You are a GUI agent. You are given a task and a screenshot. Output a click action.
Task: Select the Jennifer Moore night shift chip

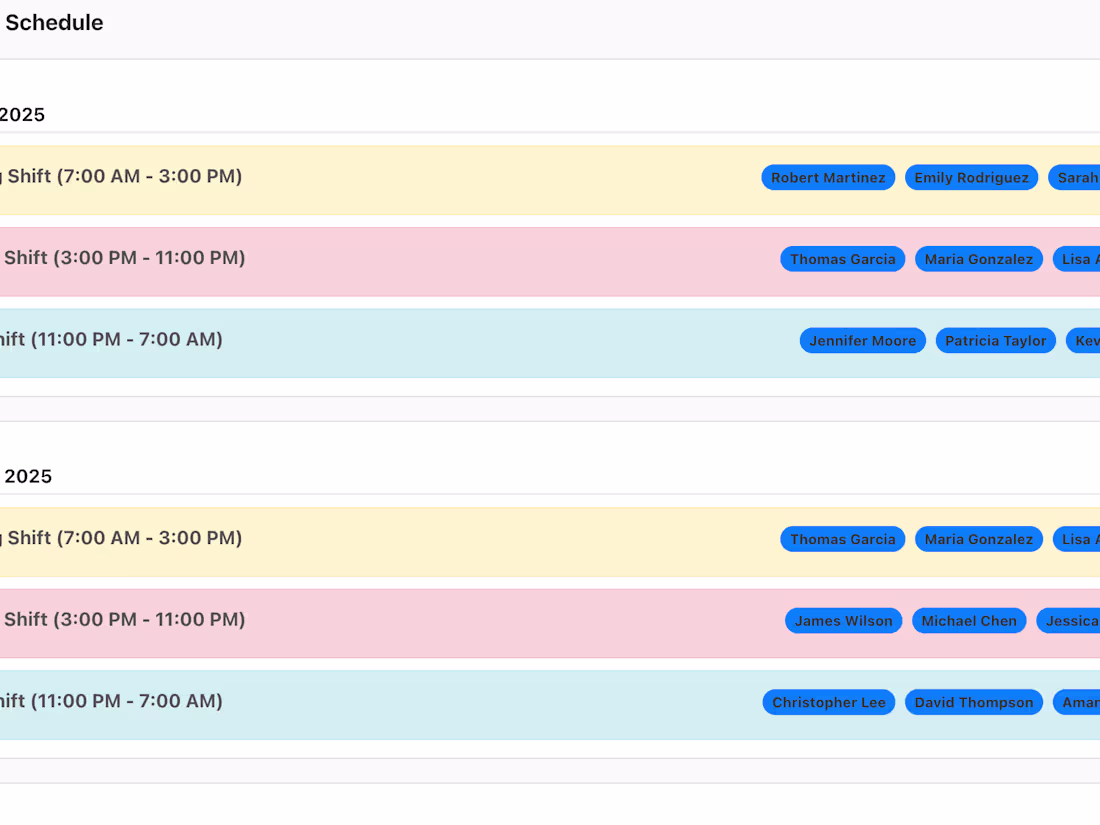862,340
